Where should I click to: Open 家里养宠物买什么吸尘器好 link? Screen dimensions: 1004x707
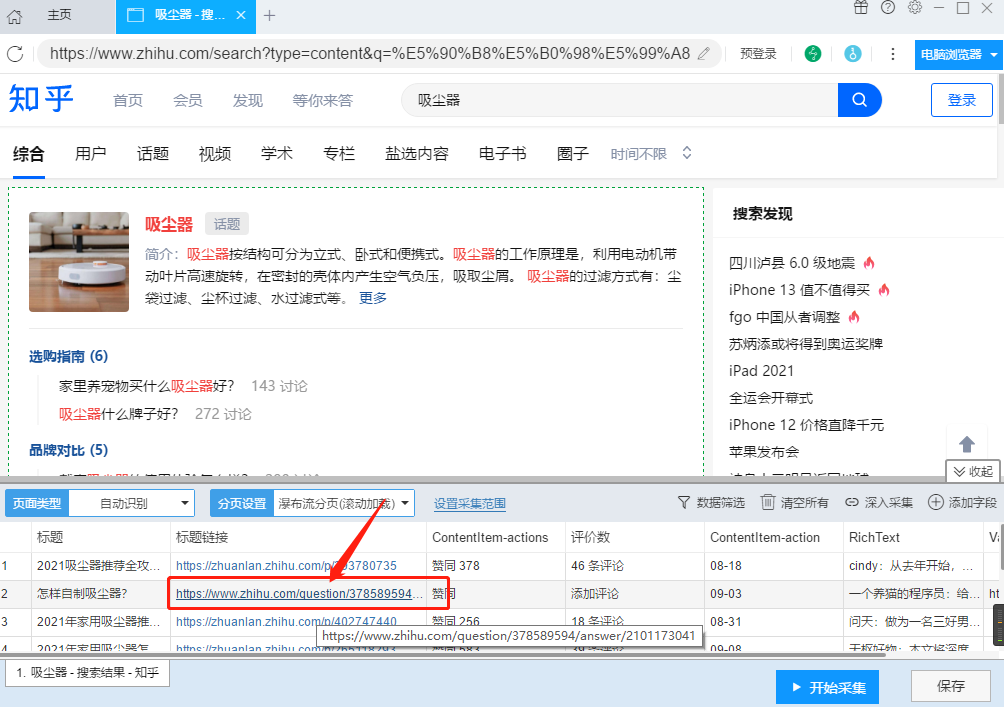click(147, 386)
